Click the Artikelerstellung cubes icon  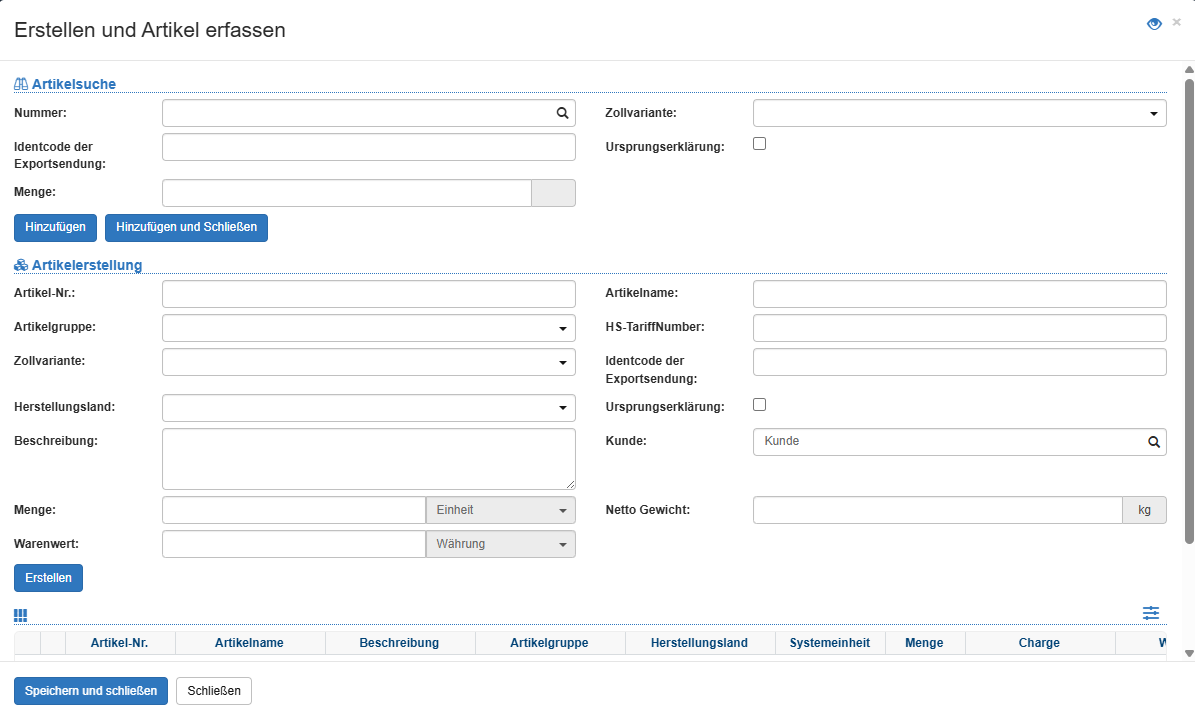(21, 265)
